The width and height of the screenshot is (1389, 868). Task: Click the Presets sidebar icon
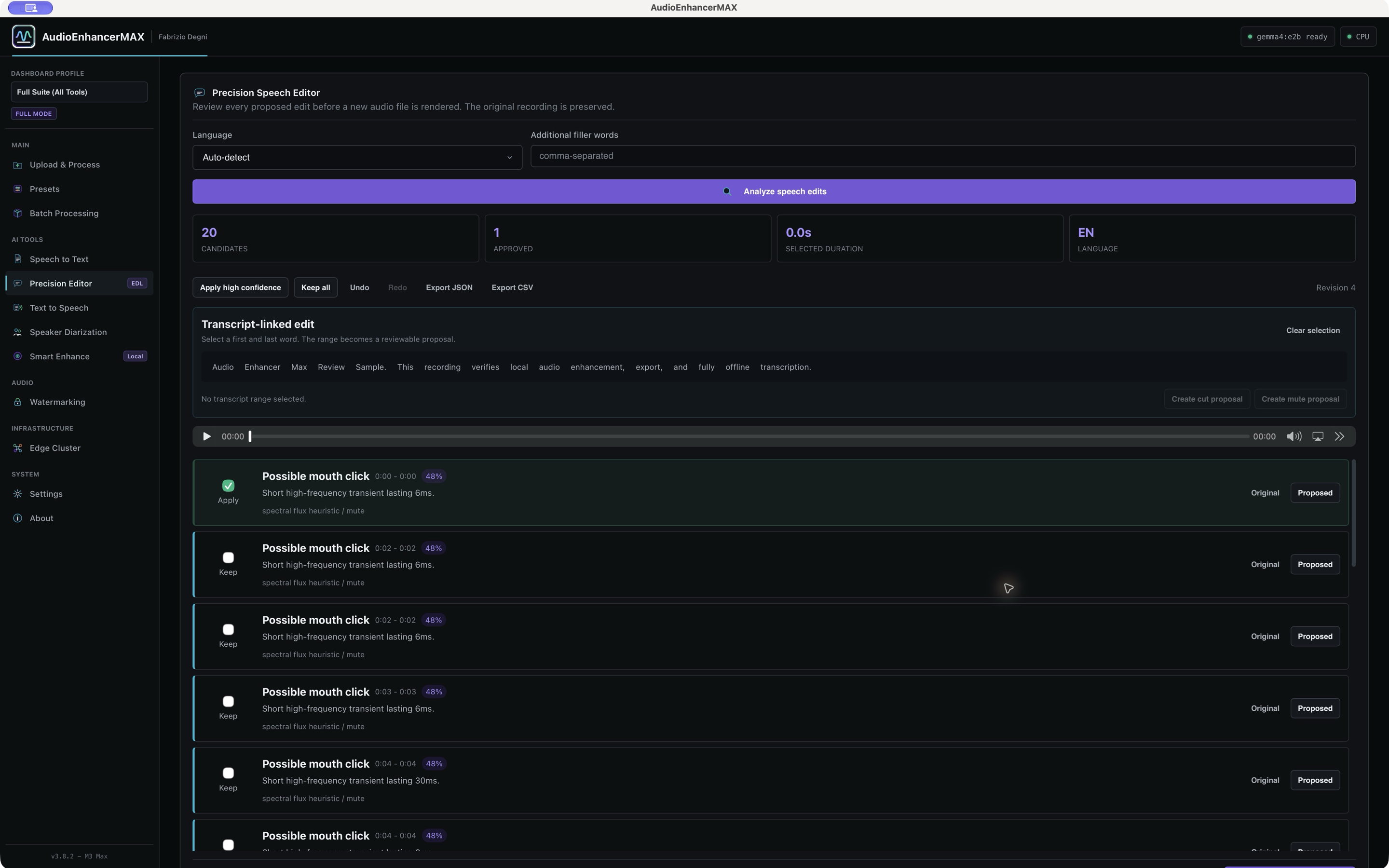click(18, 190)
